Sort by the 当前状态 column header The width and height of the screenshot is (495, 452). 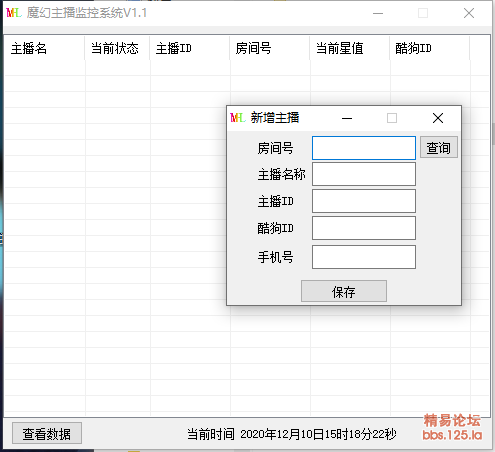coord(117,48)
